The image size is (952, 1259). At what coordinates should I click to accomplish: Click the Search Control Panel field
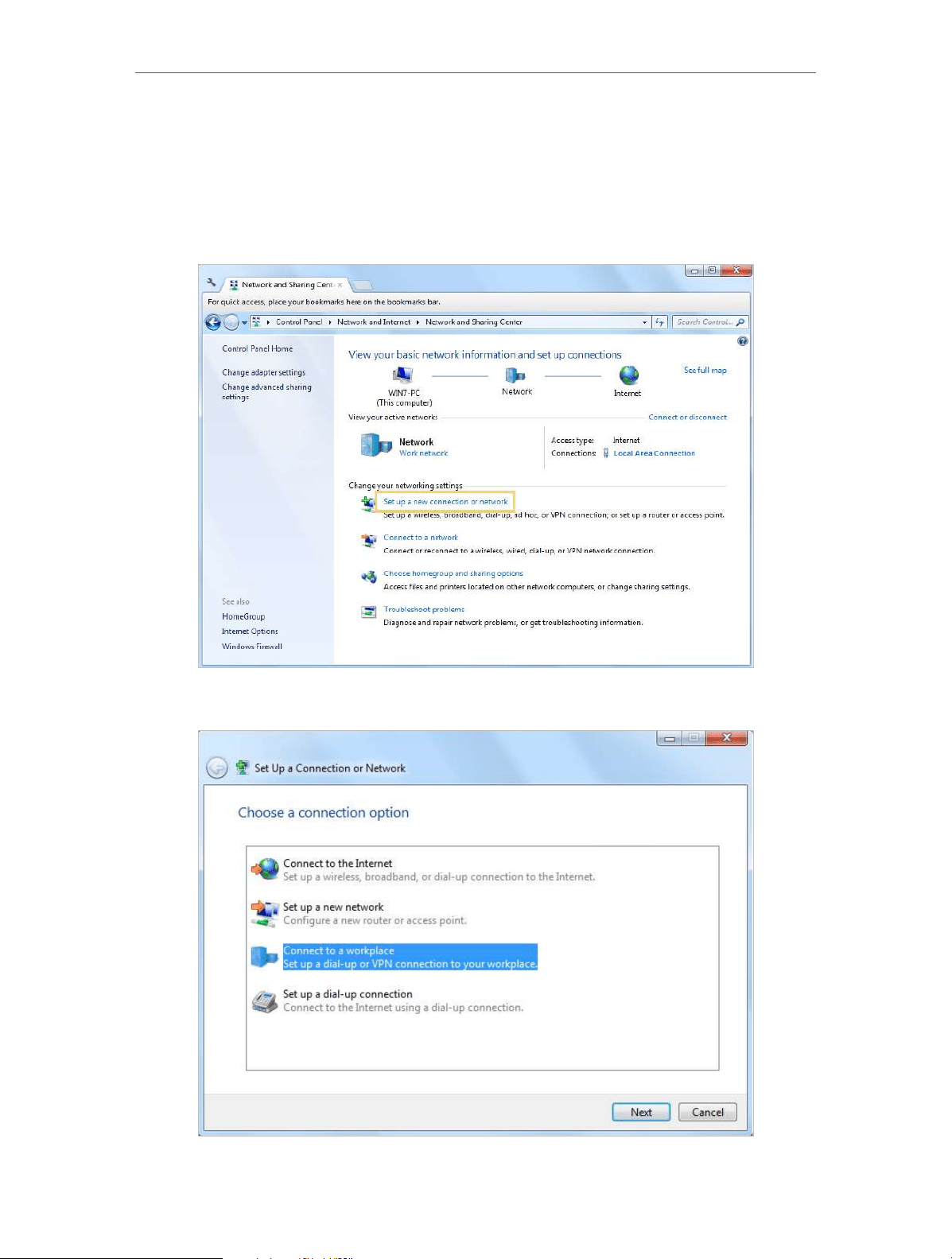click(710, 322)
